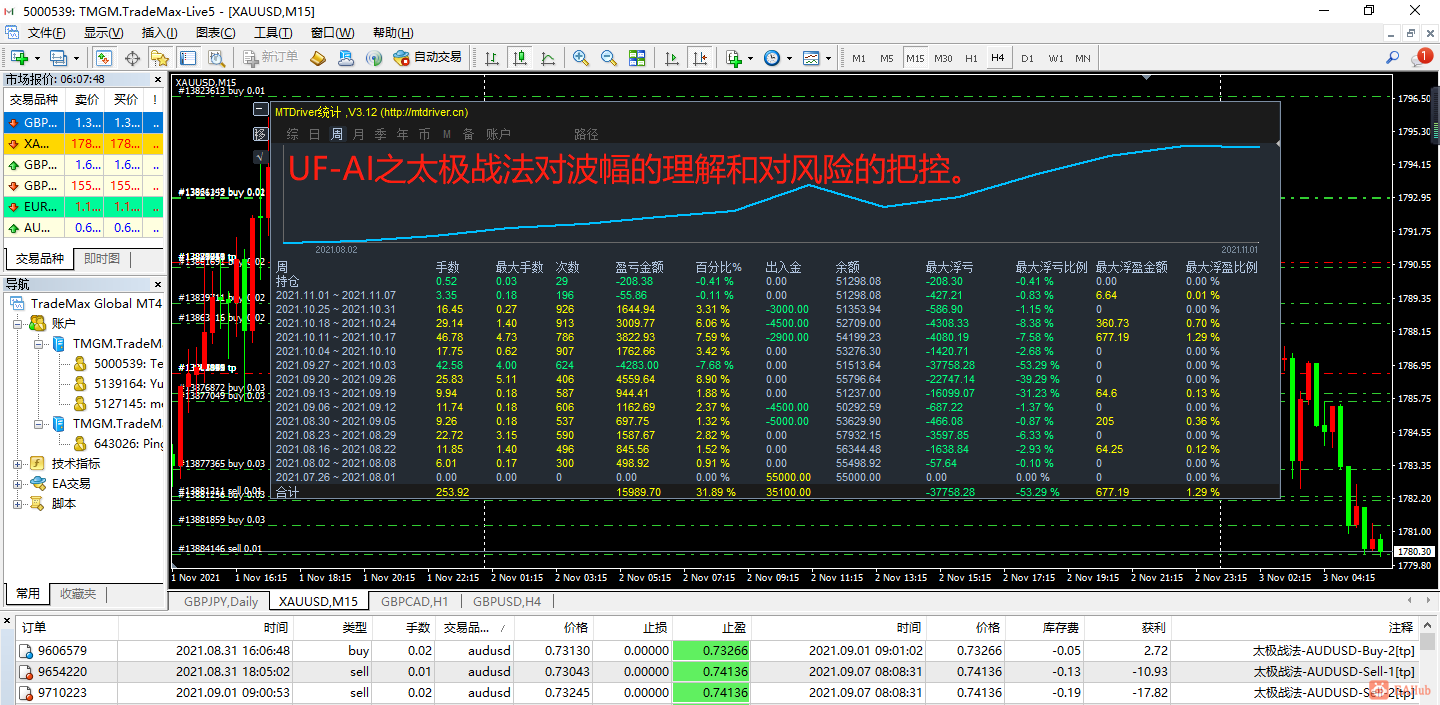Expand the new chart dropdown arrow
Viewport: 1440px width, 705px height.
tap(36, 58)
